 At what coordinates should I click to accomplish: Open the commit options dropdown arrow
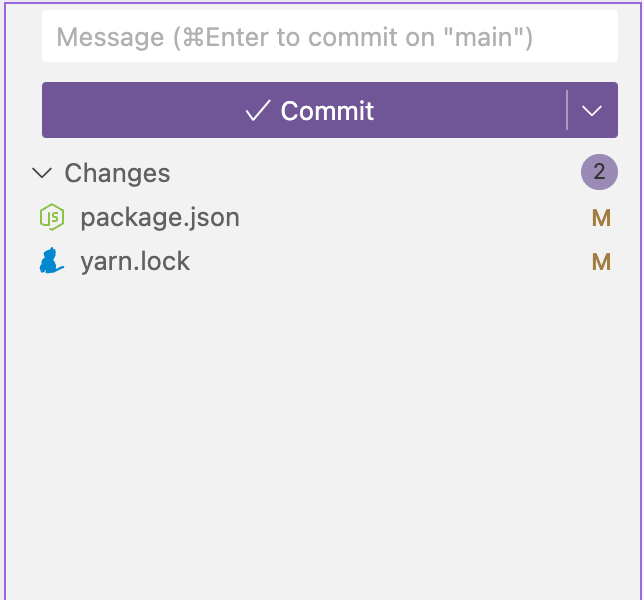tap(592, 110)
